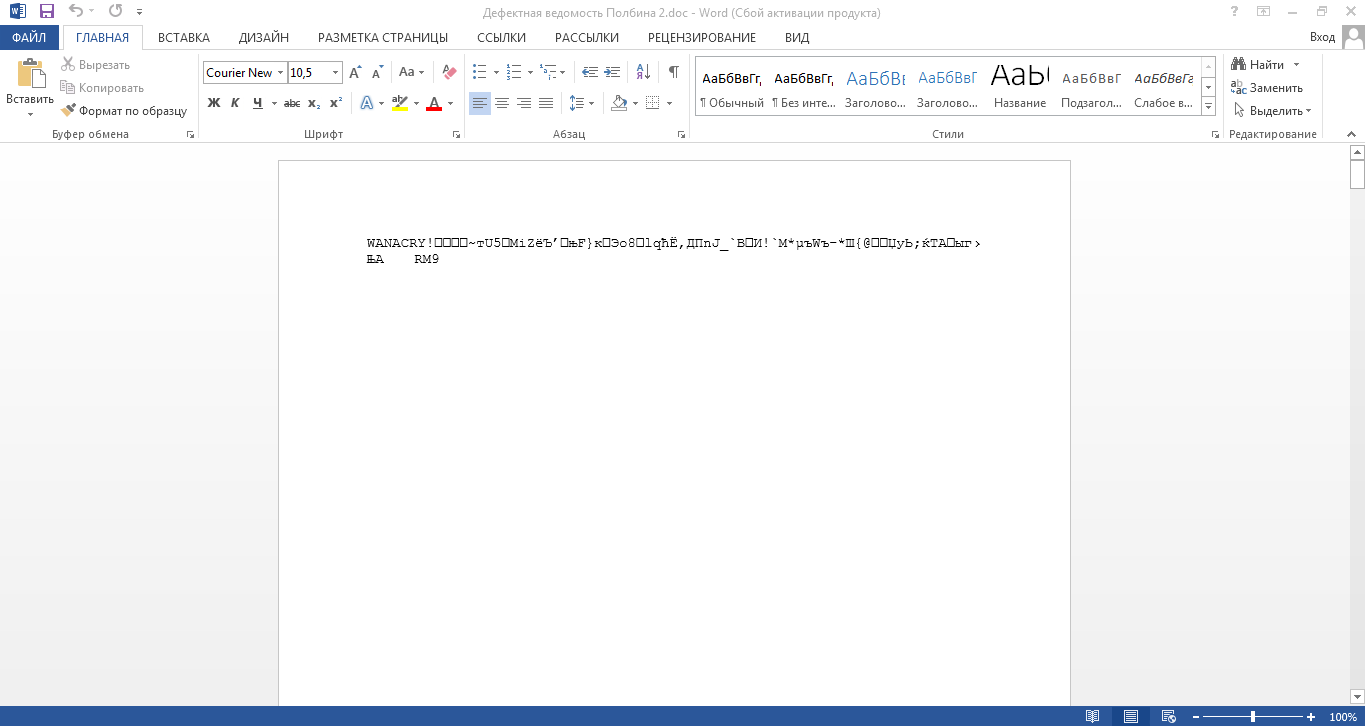Image resolution: width=1365 pixels, height=726 pixels.
Task: Switch to the ДИЗАЙН tab
Action: pyautogui.click(x=264, y=38)
